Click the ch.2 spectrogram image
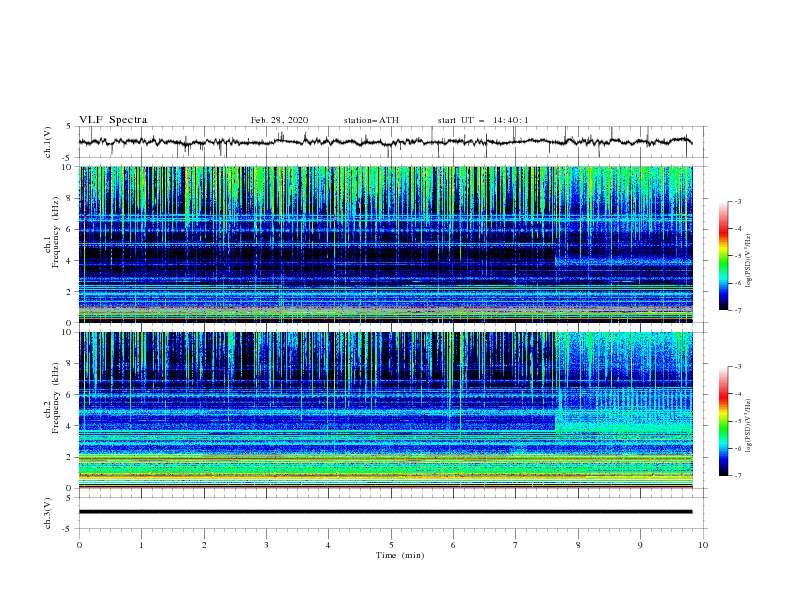This screenshot has height=612, width=792. click(385, 410)
